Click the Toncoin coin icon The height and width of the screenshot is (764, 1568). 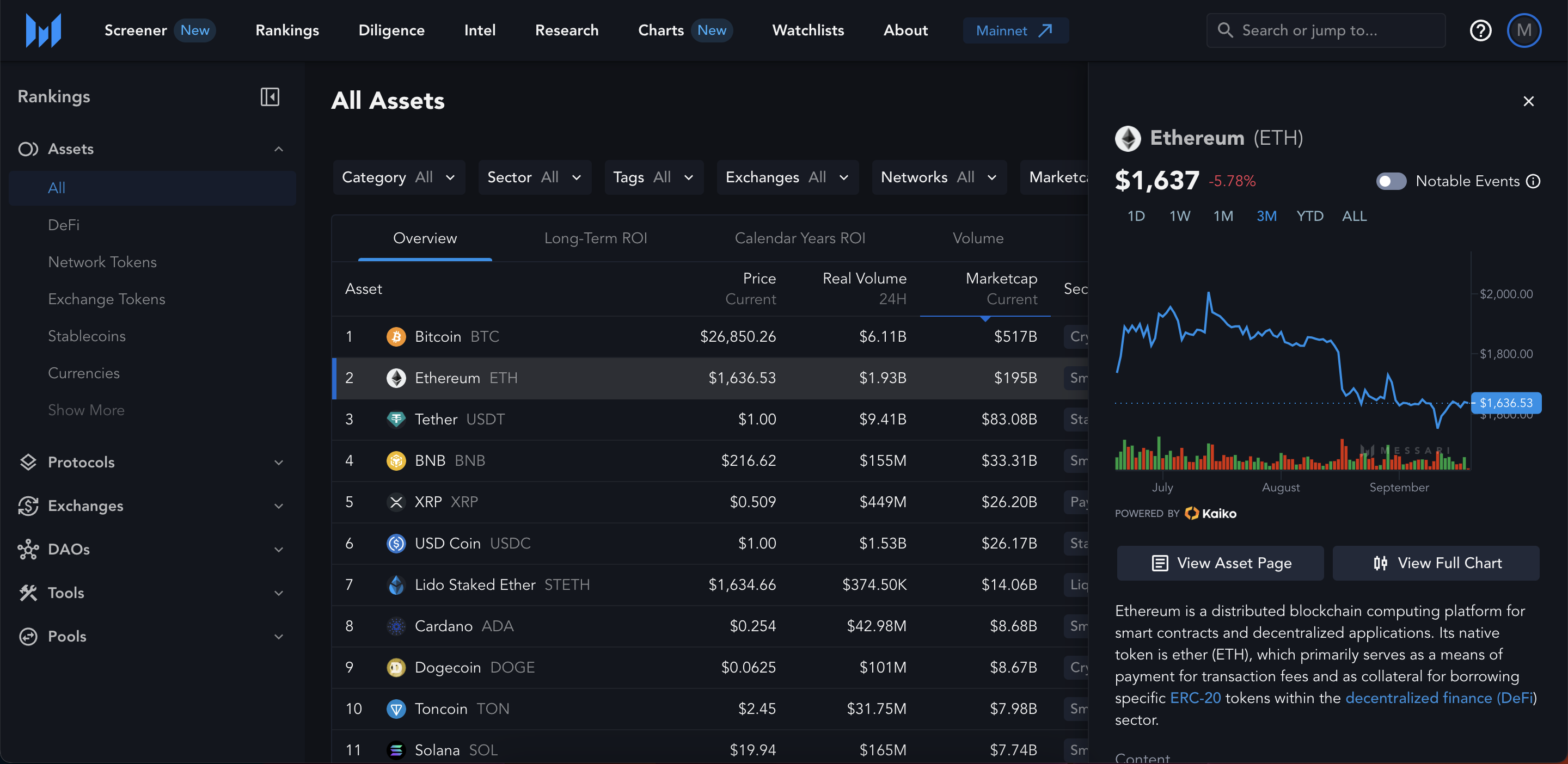click(396, 708)
